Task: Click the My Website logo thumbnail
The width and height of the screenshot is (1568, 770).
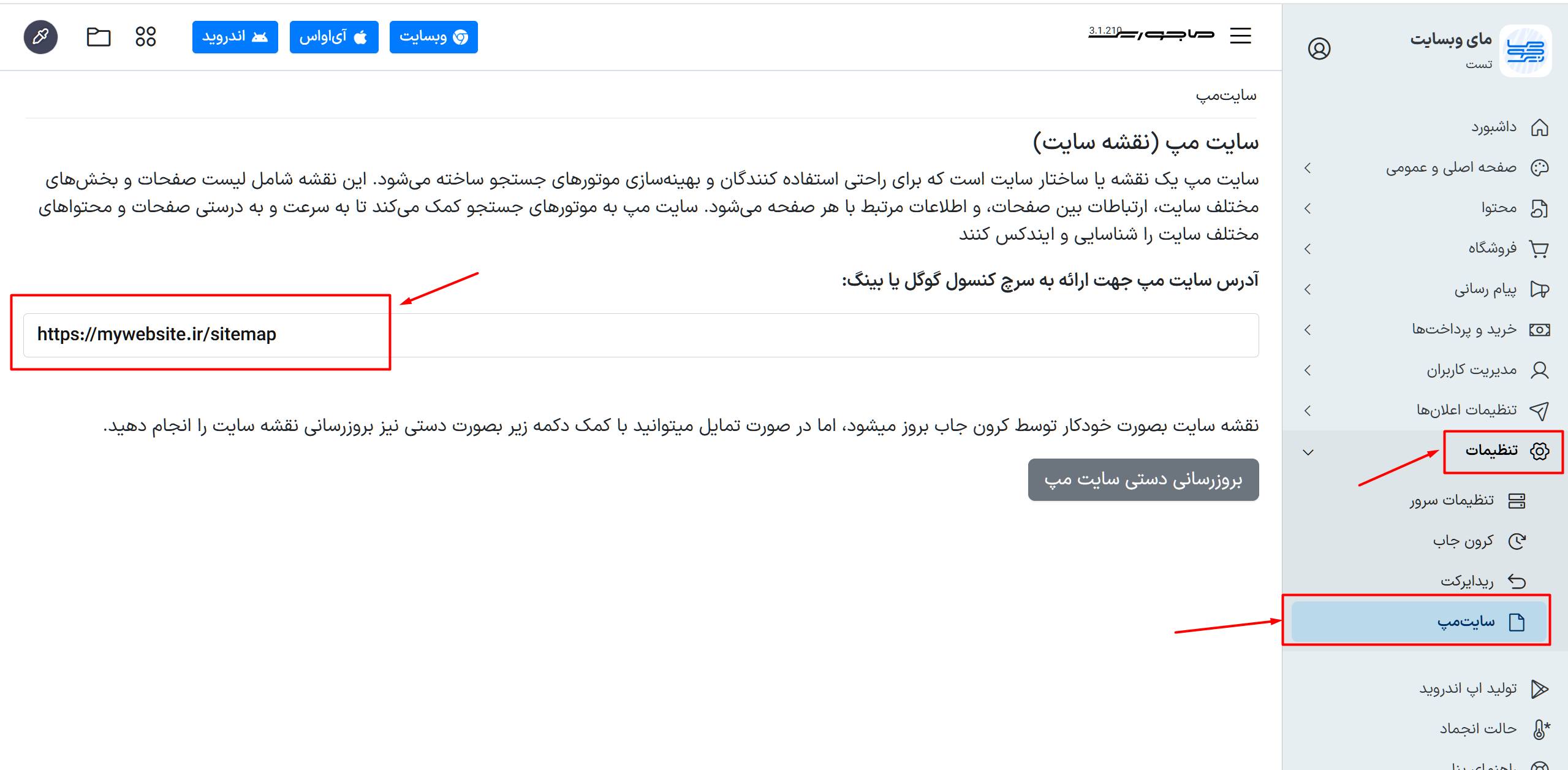Action: pos(1526,51)
